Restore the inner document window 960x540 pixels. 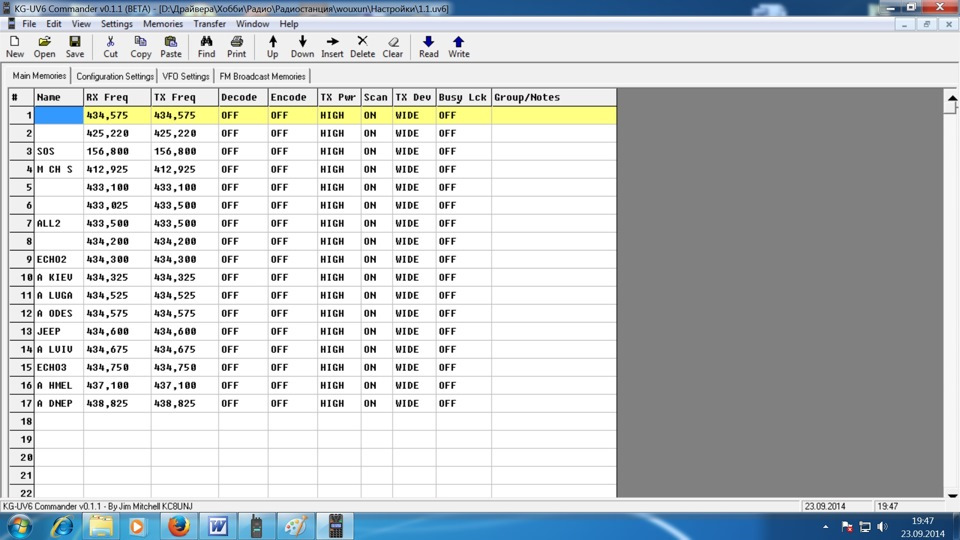pos(926,24)
